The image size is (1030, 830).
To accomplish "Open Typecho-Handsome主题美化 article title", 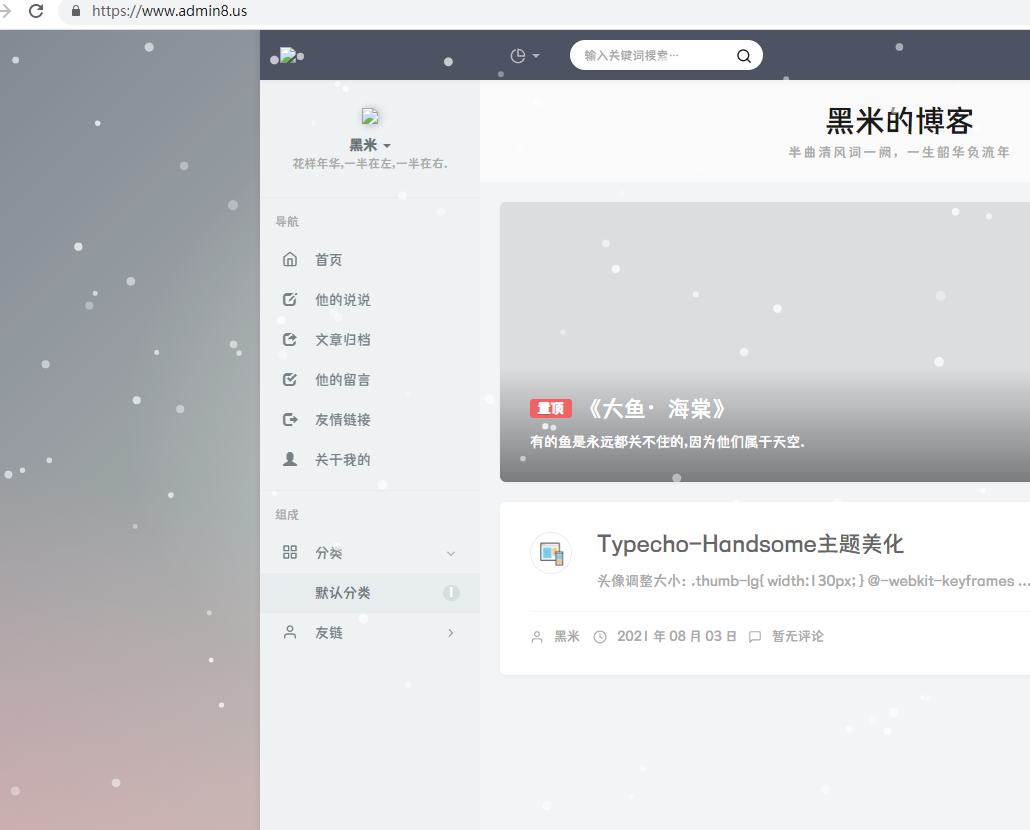I will point(750,544).
